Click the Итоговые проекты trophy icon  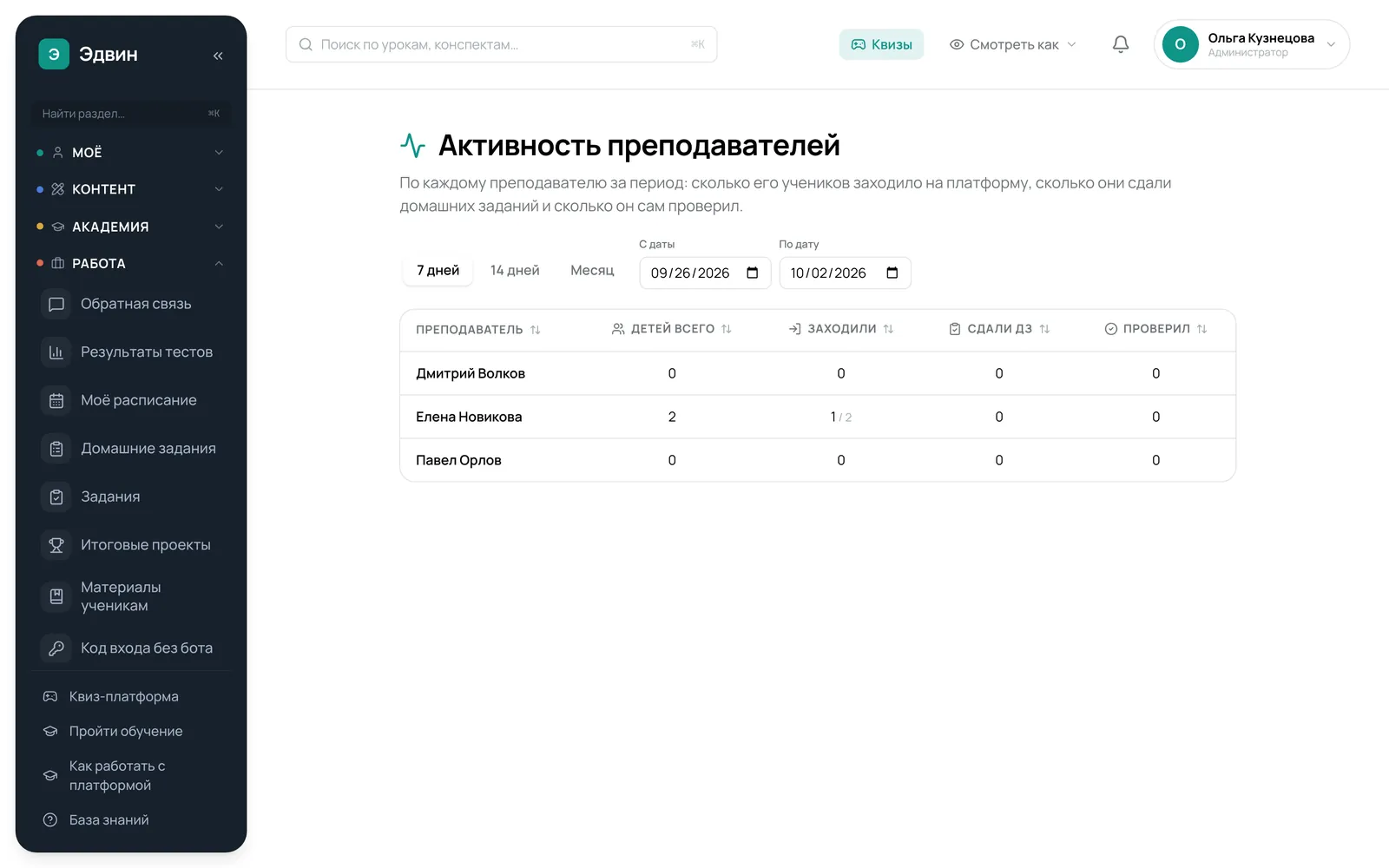(56, 545)
